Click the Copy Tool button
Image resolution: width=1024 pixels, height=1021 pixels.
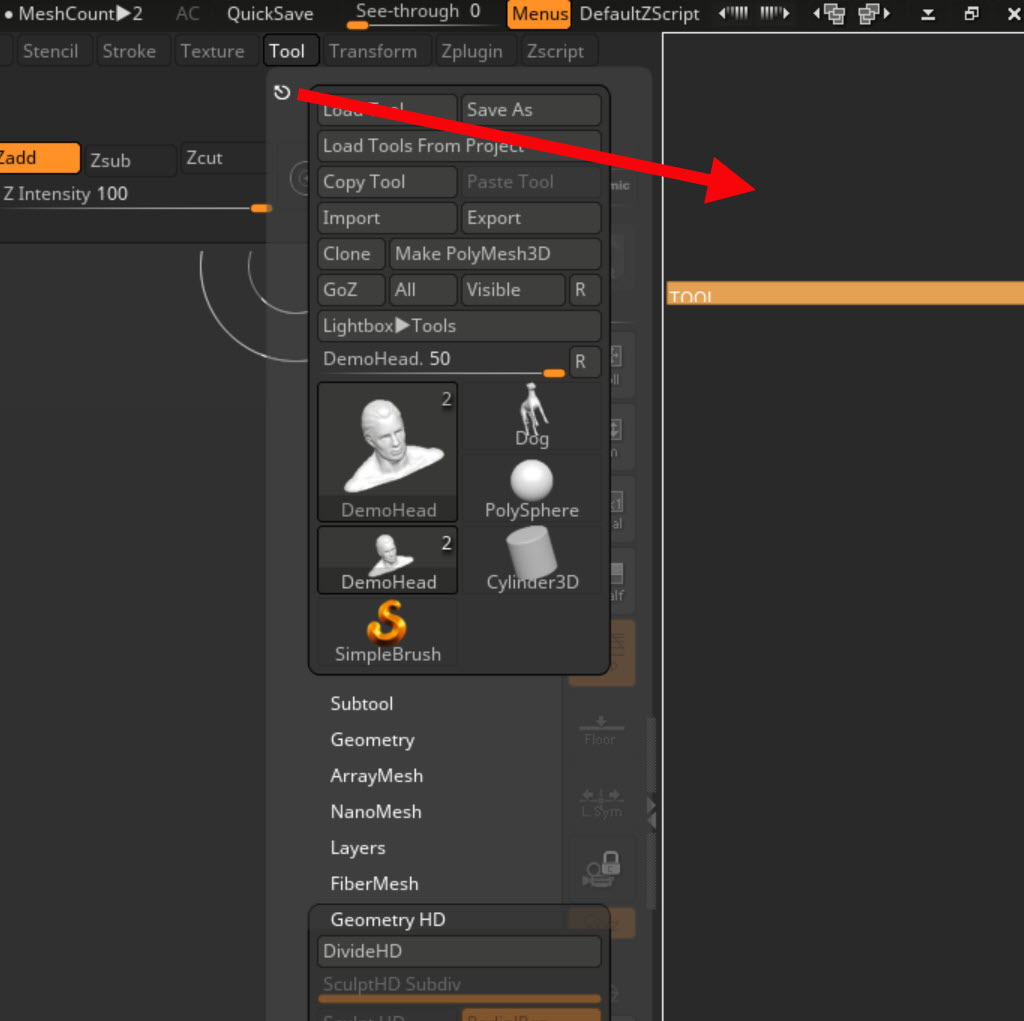point(387,182)
